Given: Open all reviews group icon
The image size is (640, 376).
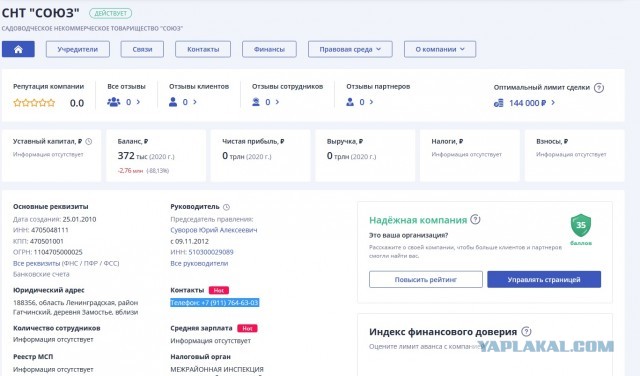Looking at the screenshot, I should click(113, 102).
